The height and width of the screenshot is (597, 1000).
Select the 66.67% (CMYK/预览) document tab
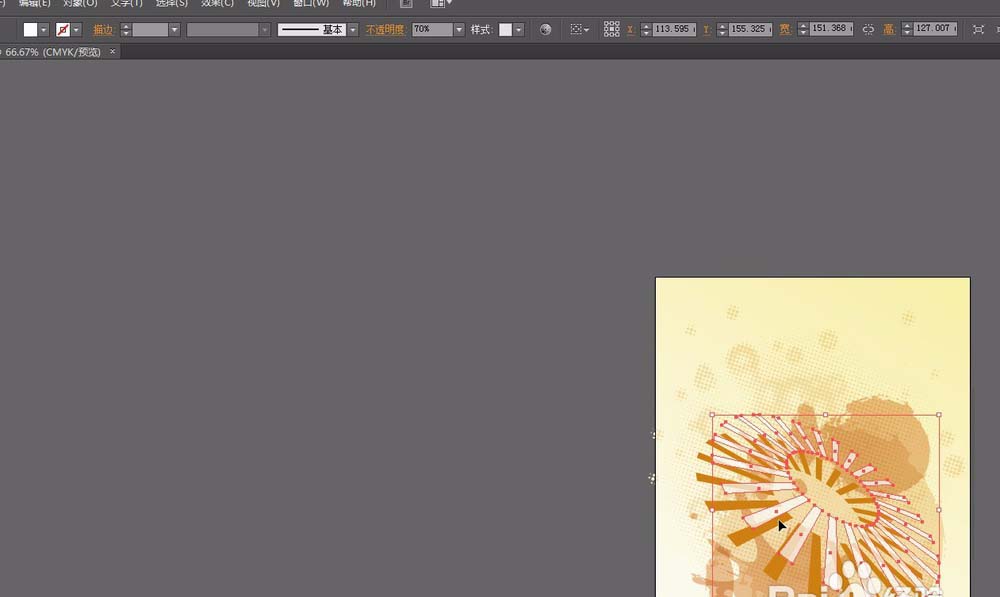53,52
